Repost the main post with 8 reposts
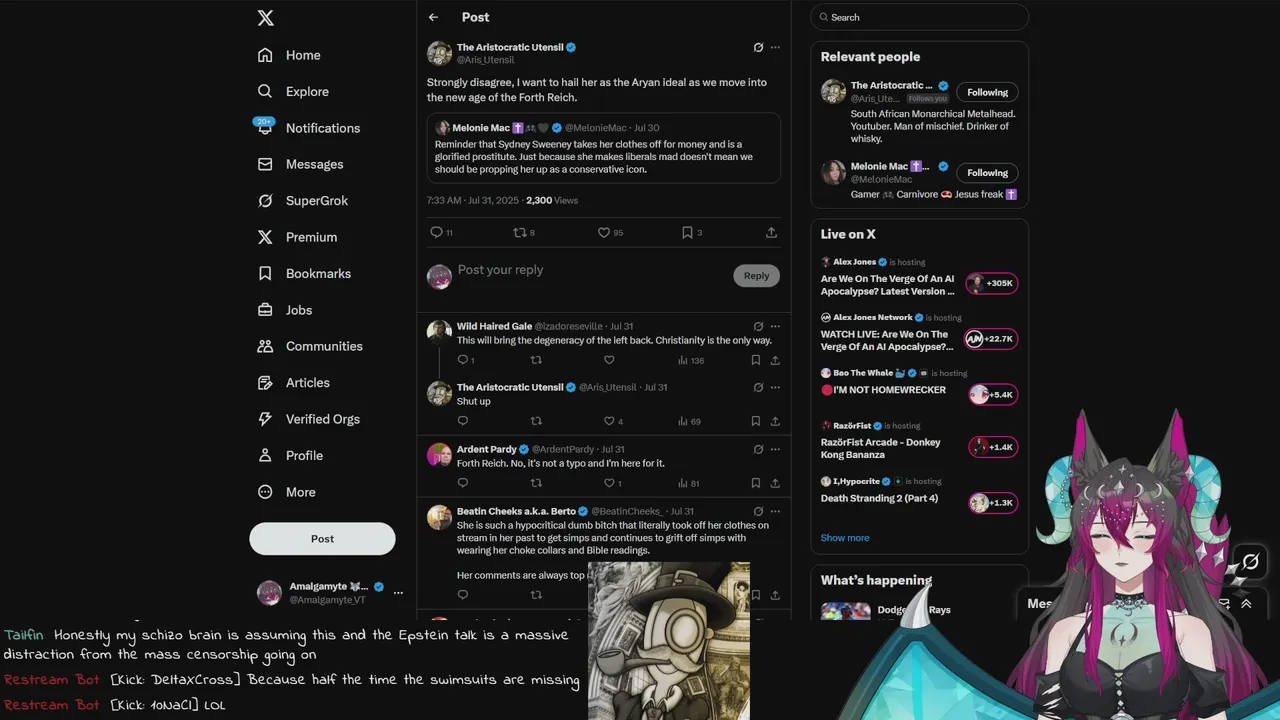The height and width of the screenshot is (720, 1280). click(519, 232)
